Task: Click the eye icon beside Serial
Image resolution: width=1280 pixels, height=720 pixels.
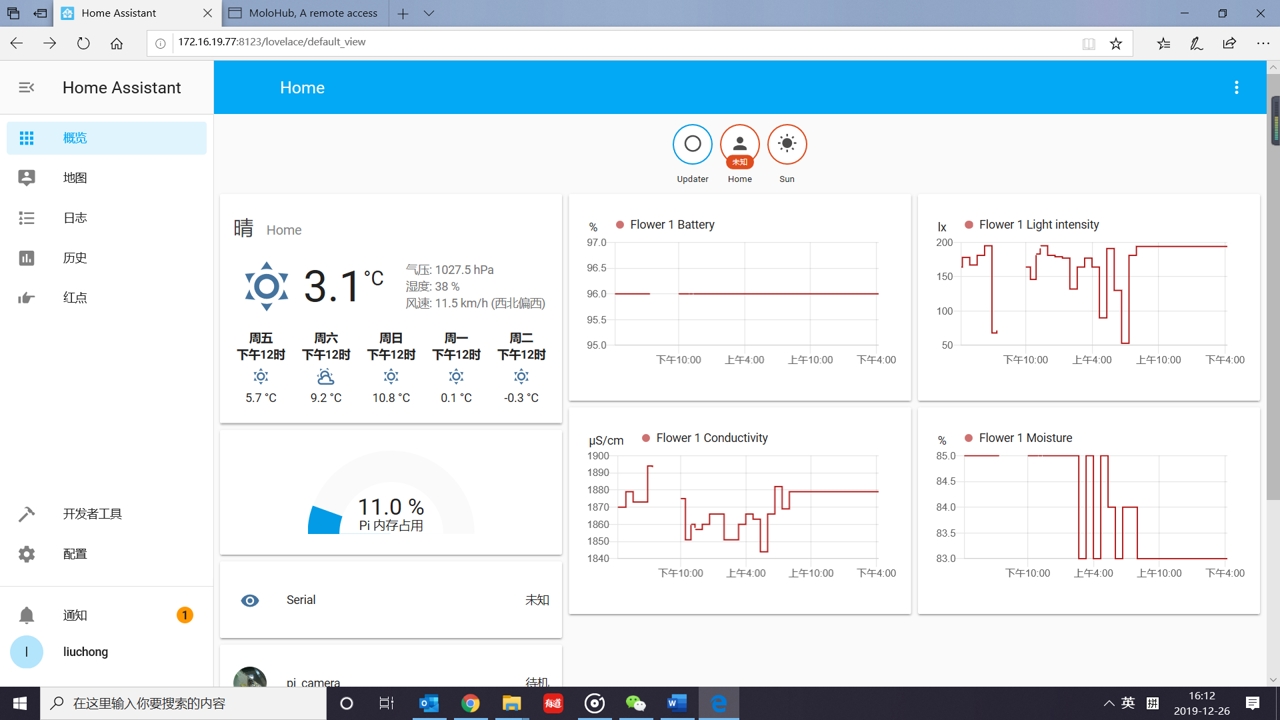Action: point(250,601)
